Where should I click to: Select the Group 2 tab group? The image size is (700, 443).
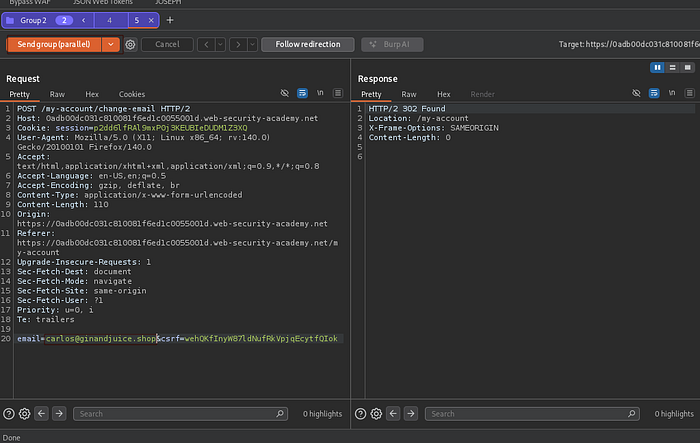coord(33,21)
